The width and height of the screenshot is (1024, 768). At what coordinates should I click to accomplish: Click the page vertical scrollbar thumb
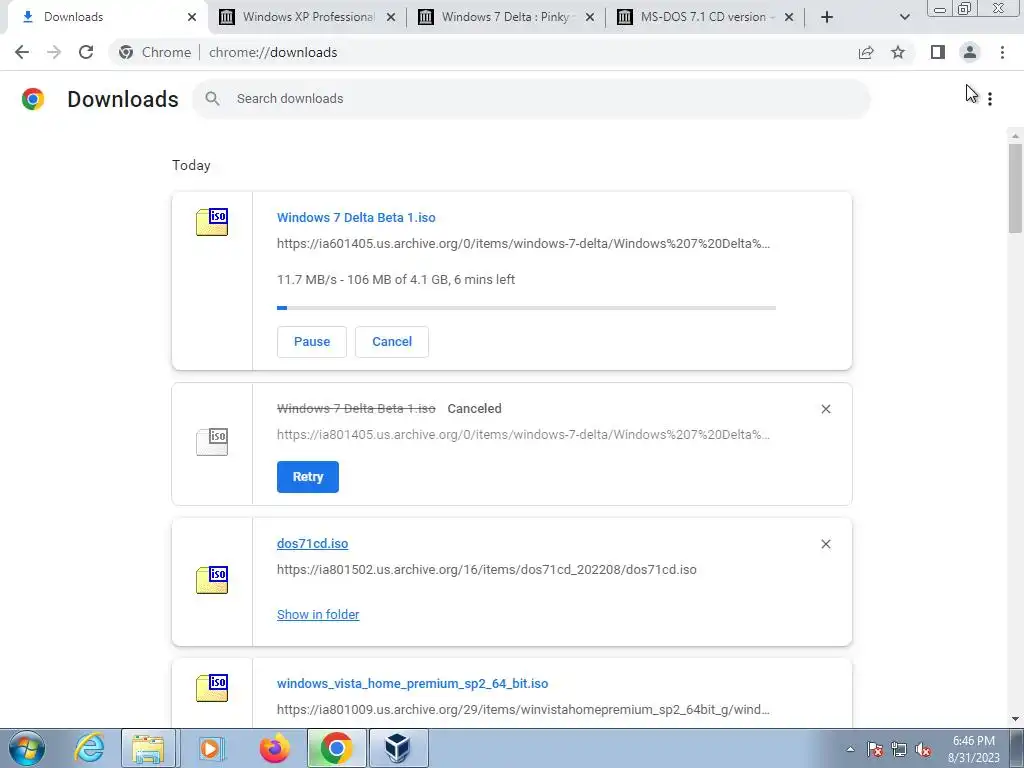1015,188
